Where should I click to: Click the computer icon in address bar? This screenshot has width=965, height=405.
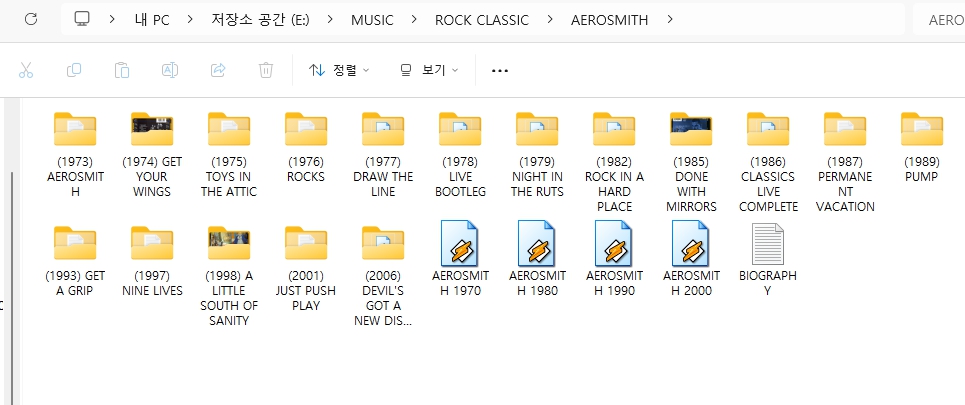tap(82, 19)
